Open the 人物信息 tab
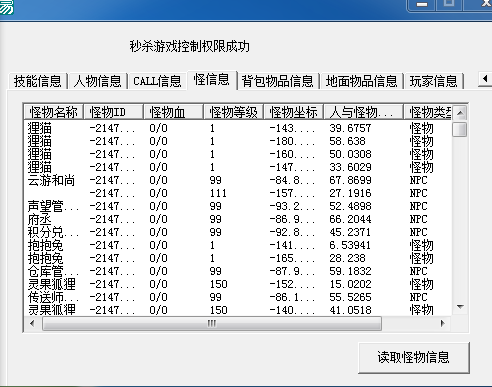Screen dimensions: 492x387 pyautogui.click(x=98, y=81)
